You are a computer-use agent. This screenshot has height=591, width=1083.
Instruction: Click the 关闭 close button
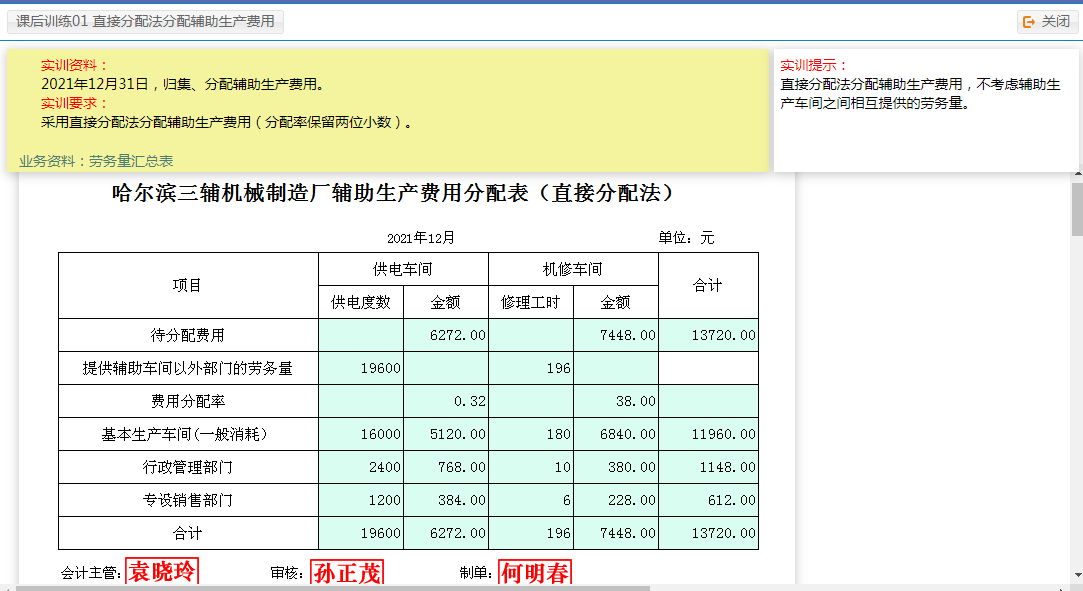(1047, 21)
